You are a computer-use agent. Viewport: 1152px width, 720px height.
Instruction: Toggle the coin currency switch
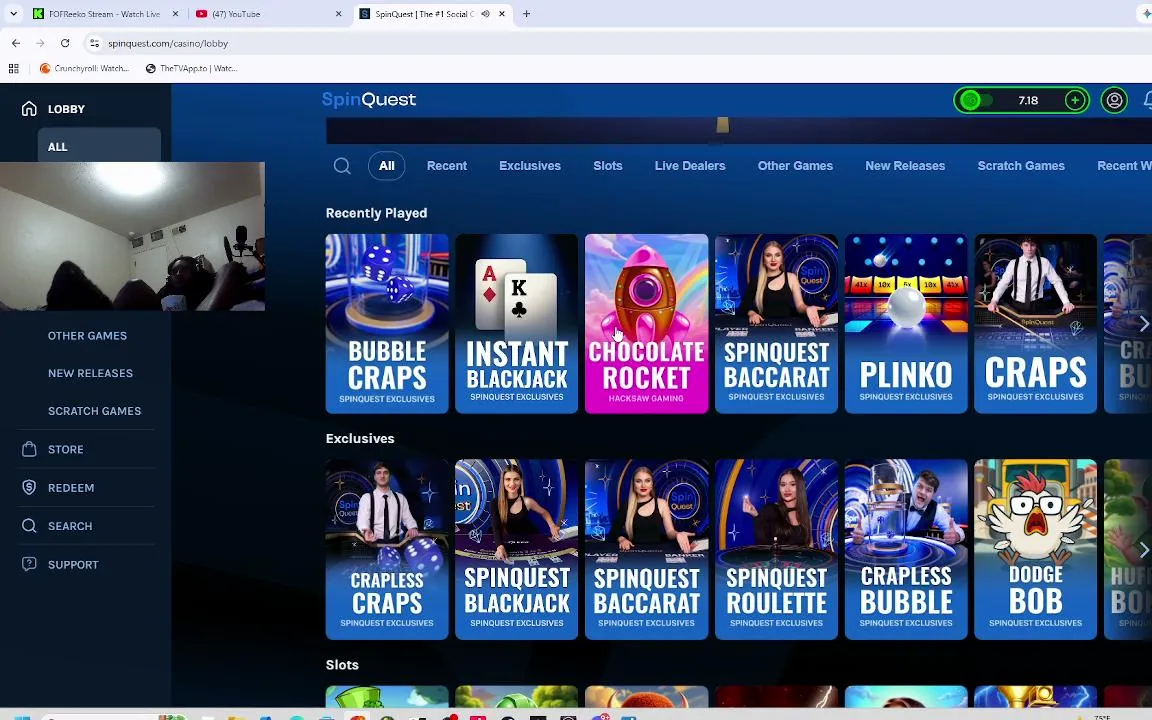coord(976,100)
